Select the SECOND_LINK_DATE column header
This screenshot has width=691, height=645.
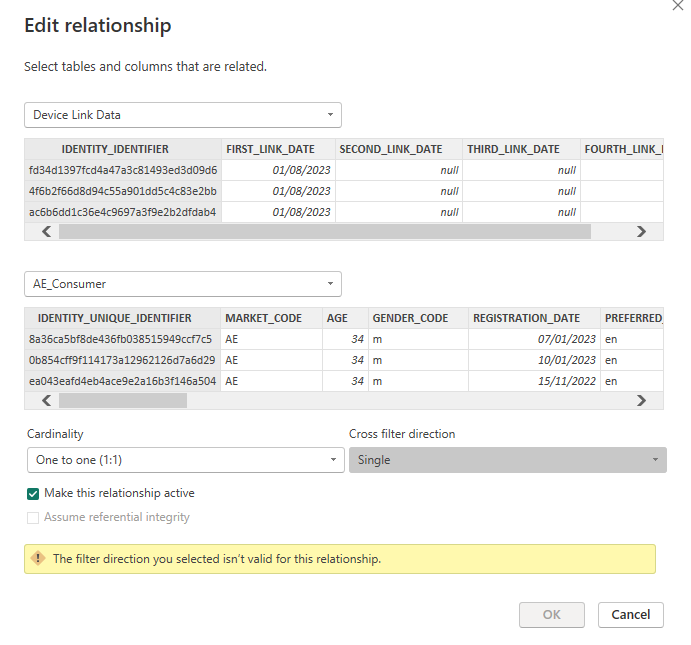[399, 149]
